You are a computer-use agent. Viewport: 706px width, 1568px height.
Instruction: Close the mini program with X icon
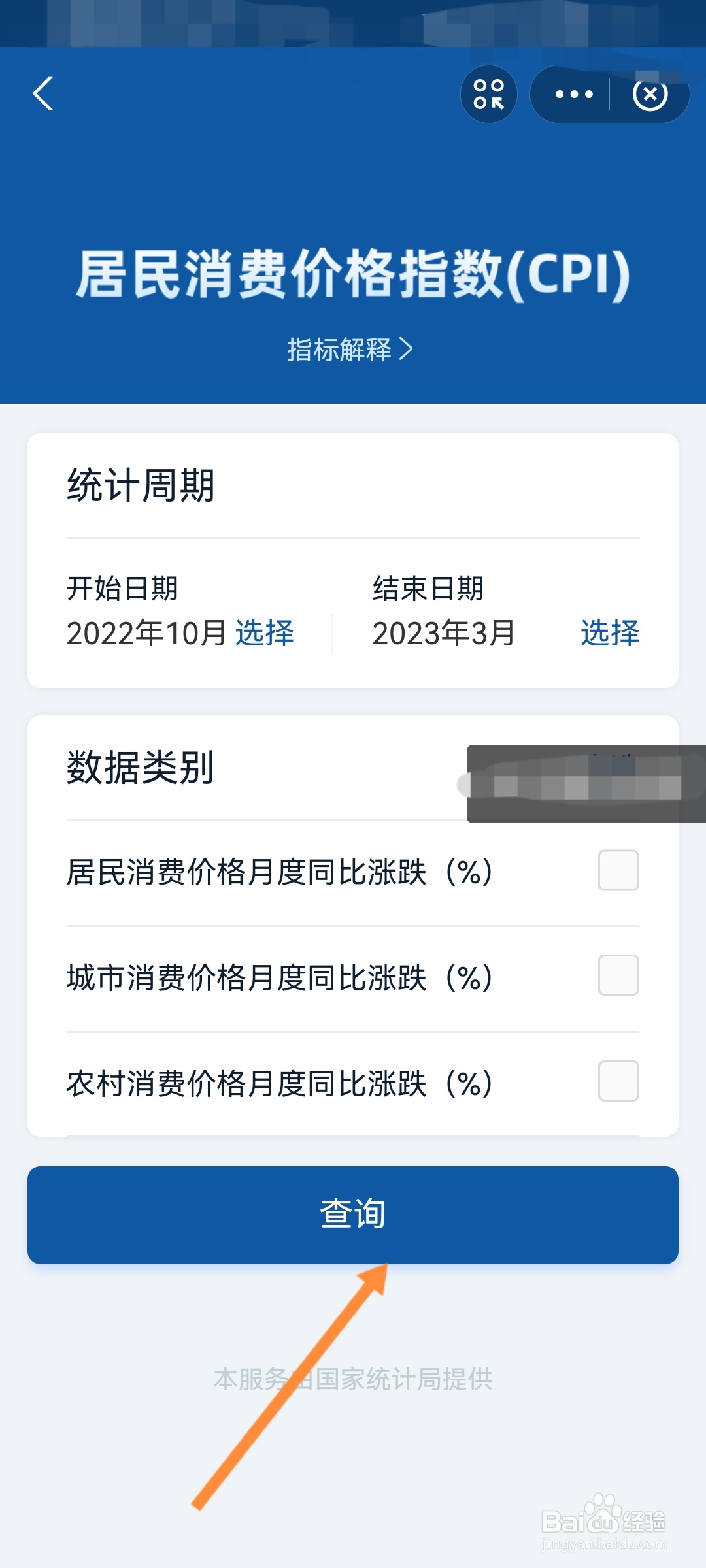coord(650,94)
